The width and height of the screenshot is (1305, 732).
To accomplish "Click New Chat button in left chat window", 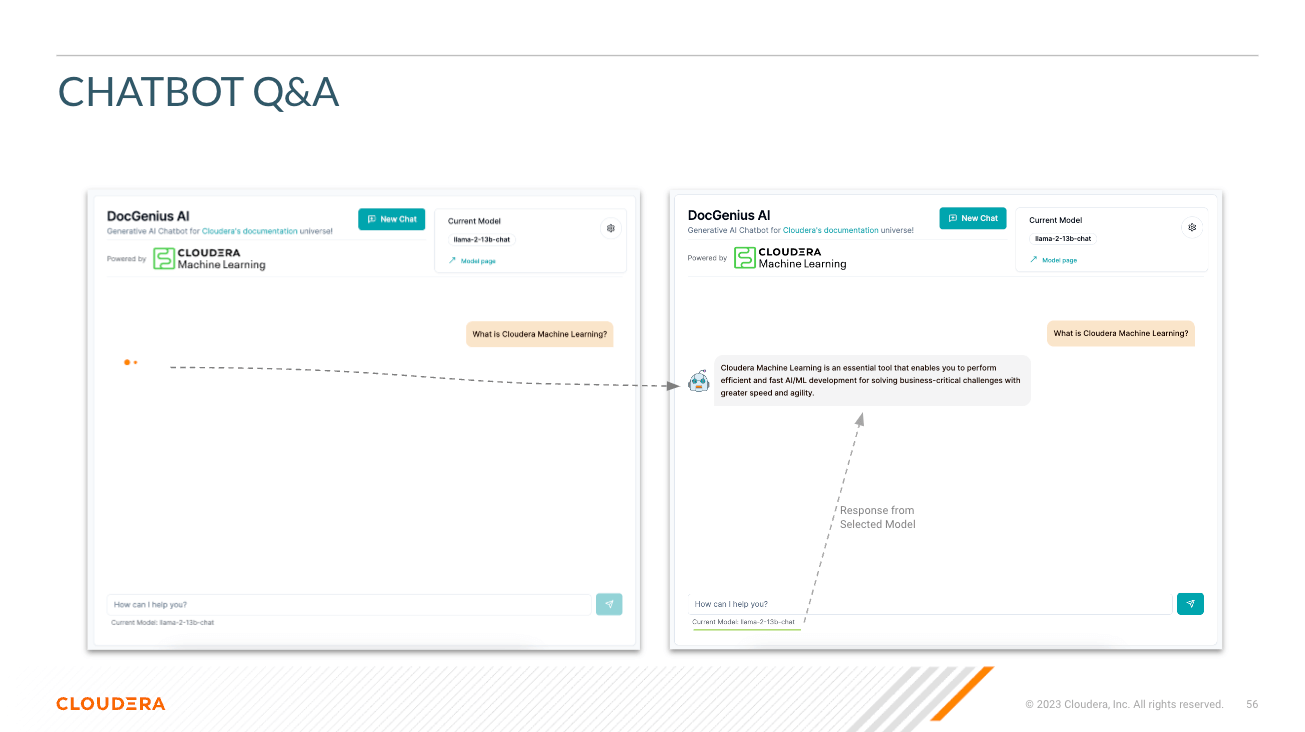I will click(391, 219).
